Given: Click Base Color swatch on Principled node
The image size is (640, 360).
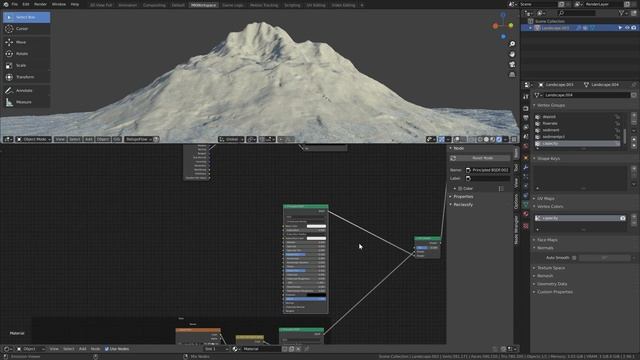Looking at the screenshot, I should pos(316,226).
